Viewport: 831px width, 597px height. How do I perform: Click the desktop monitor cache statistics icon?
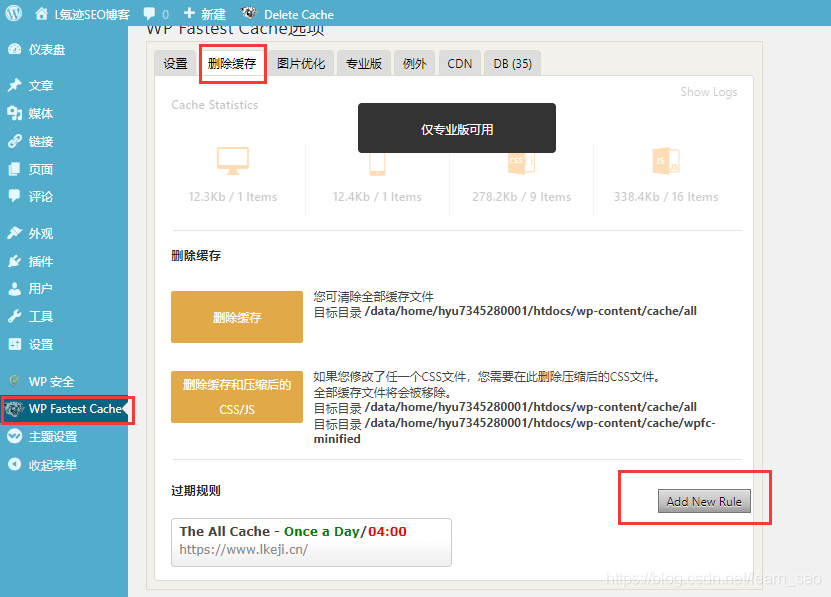point(233,161)
